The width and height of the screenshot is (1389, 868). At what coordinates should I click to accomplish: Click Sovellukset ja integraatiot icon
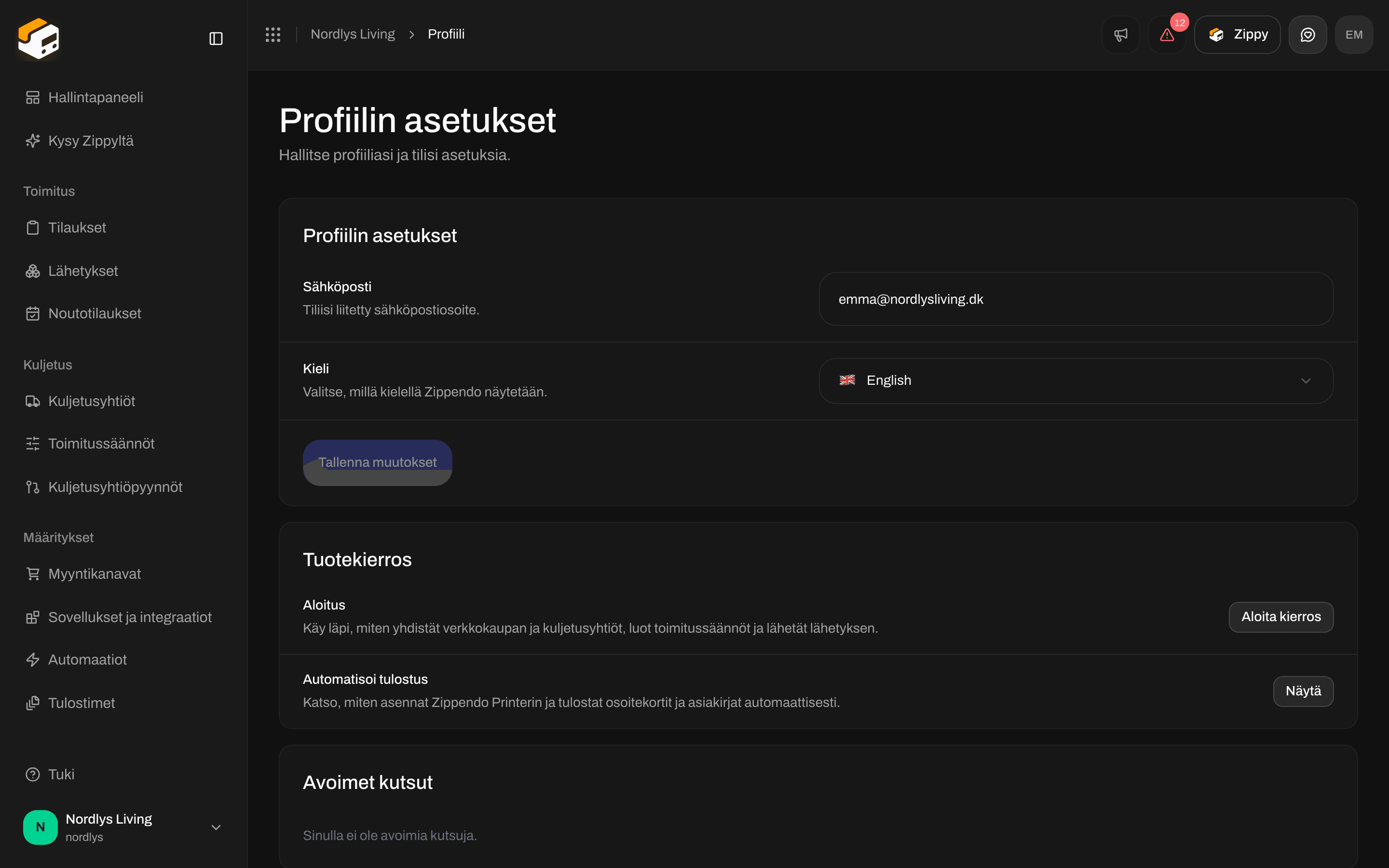[33, 617]
